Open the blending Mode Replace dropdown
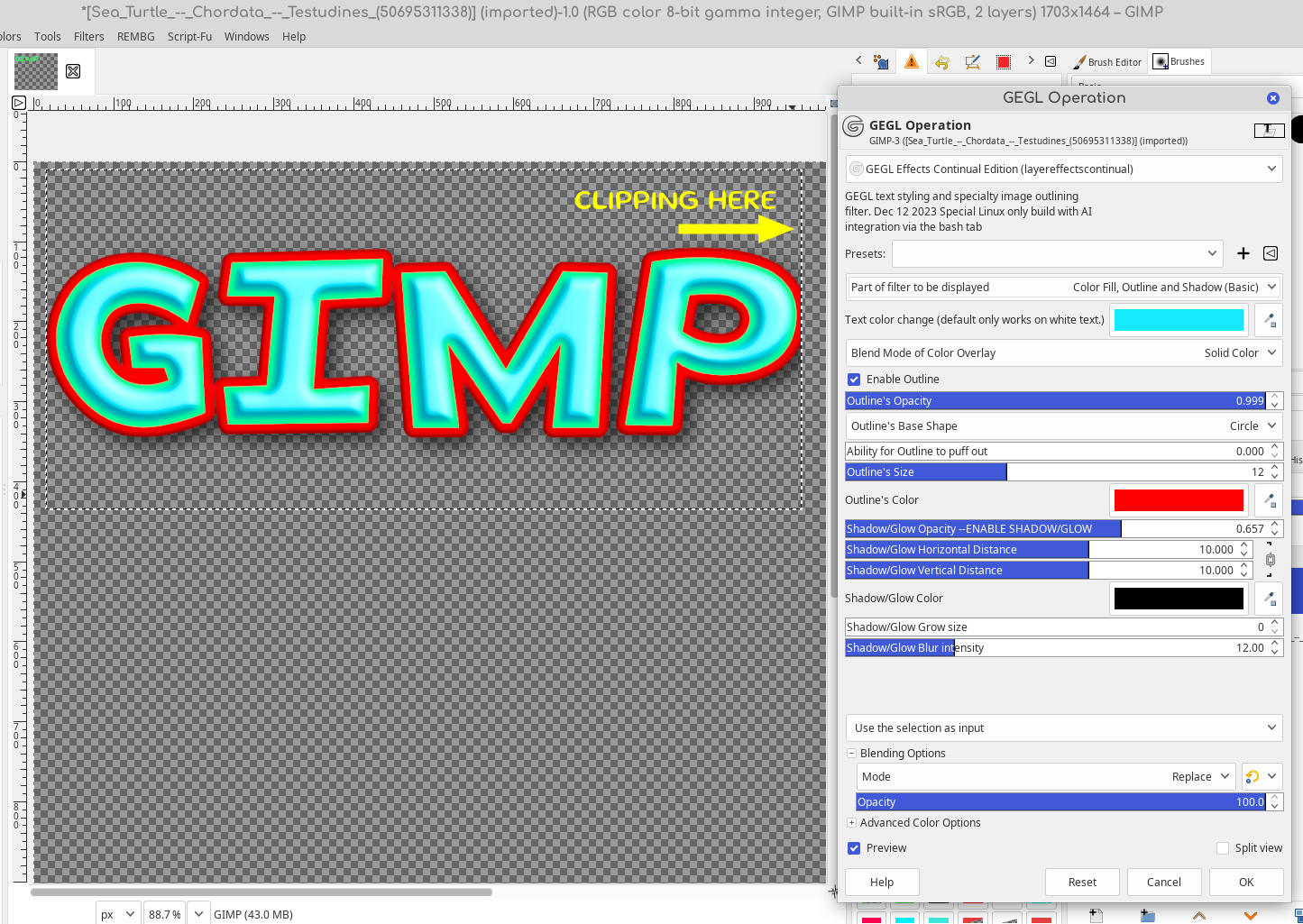This screenshot has width=1303, height=924. pyautogui.click(x=1046, y=777)
